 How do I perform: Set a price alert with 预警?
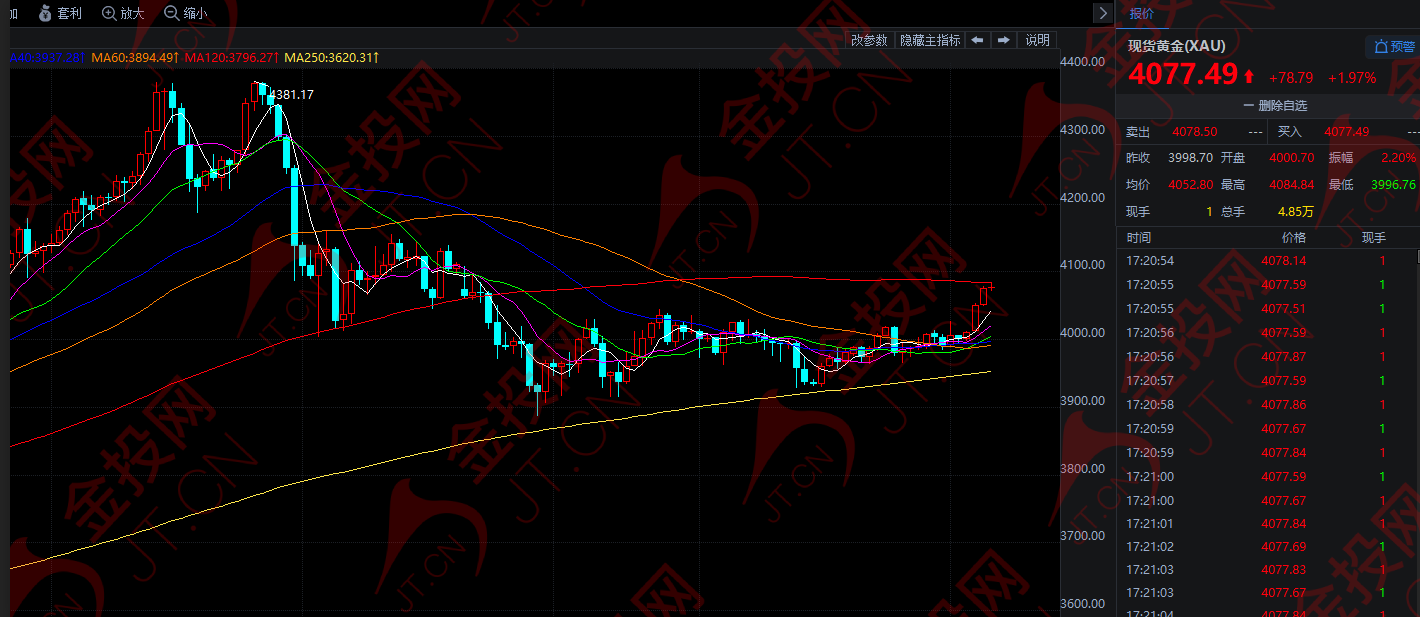1391,46
